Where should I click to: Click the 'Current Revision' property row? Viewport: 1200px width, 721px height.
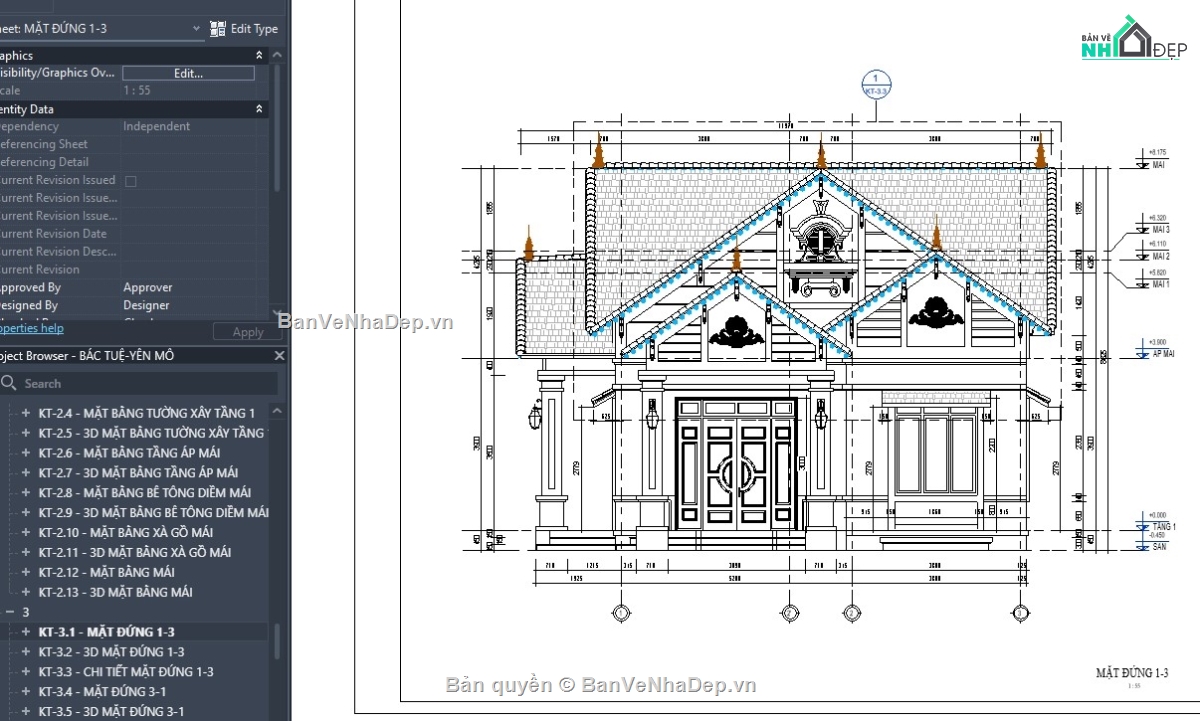[x=134, y=270]
